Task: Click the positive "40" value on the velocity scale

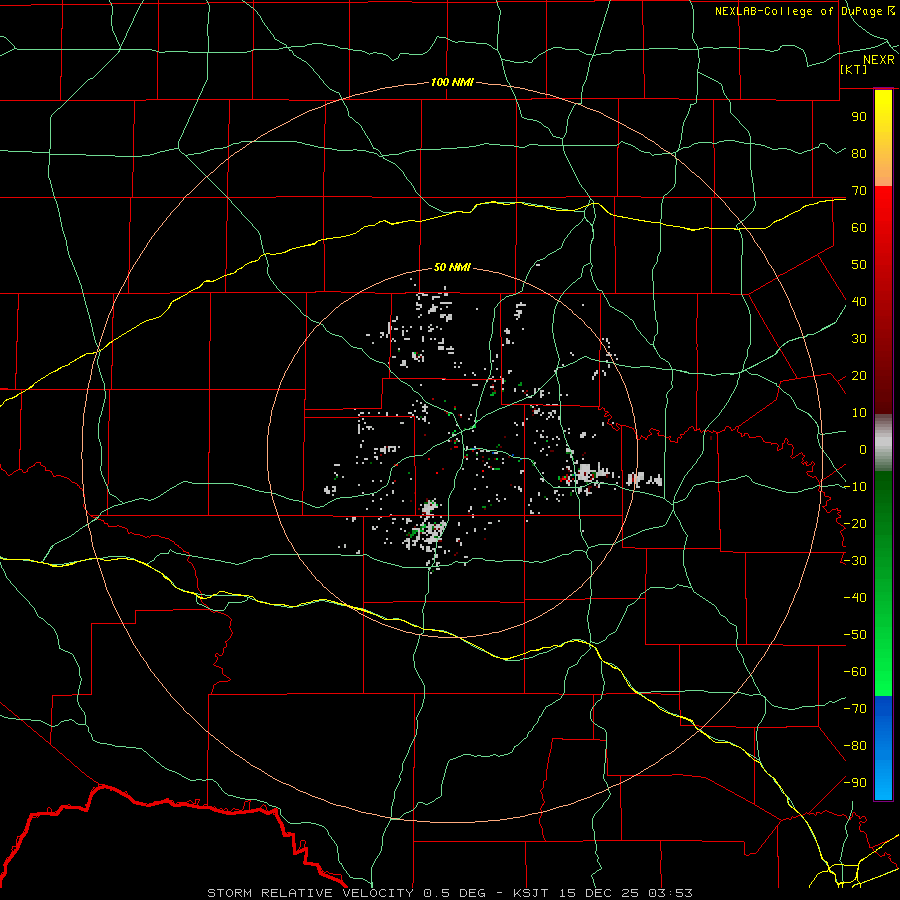Action: (859, 302)
